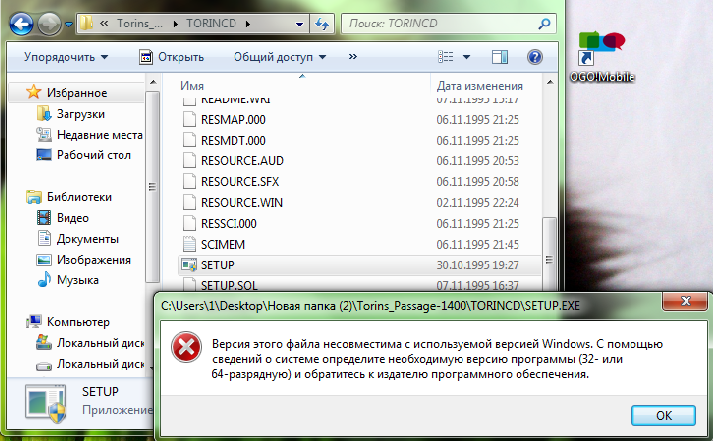Click the Видео film strip icon
Screen dimensions: 713x441
[44, 217]
